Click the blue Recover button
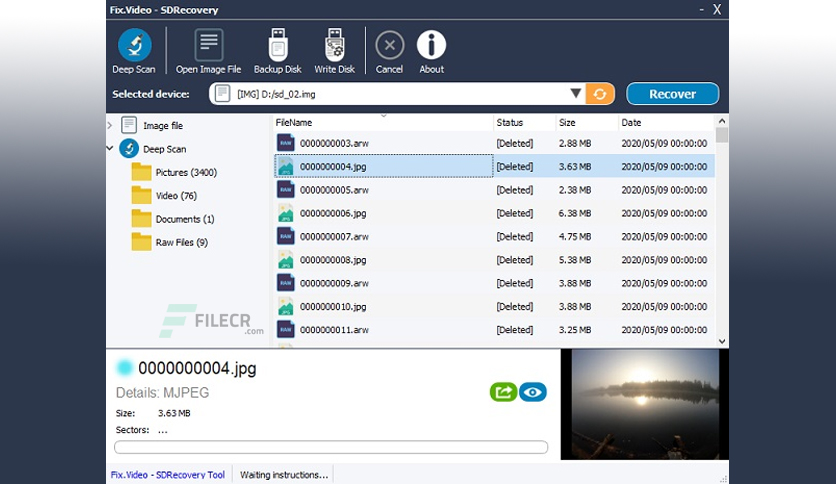Screen dimensions: 836x484 tap(672, 94)
